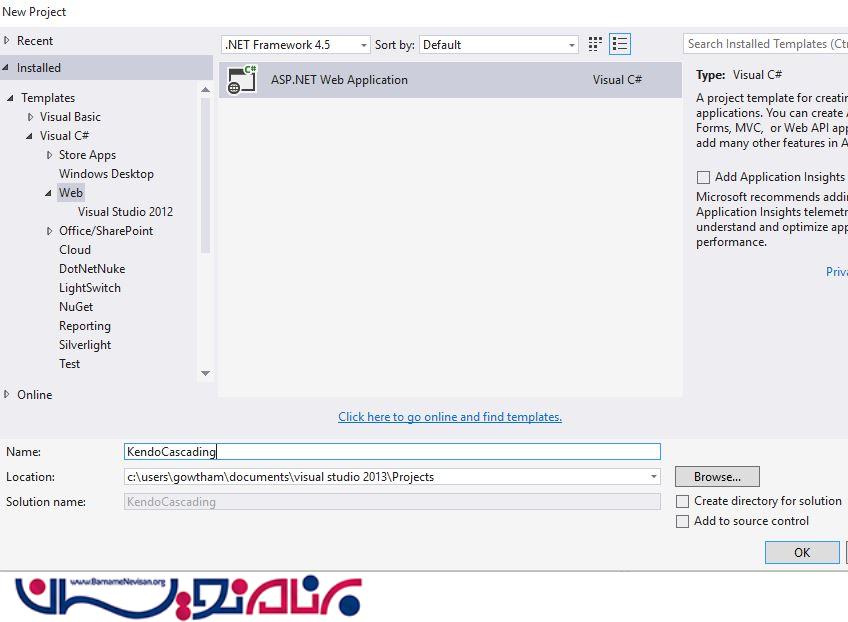Click the Browse... button
Screen dimensions: 848x622
click(717, 477)
